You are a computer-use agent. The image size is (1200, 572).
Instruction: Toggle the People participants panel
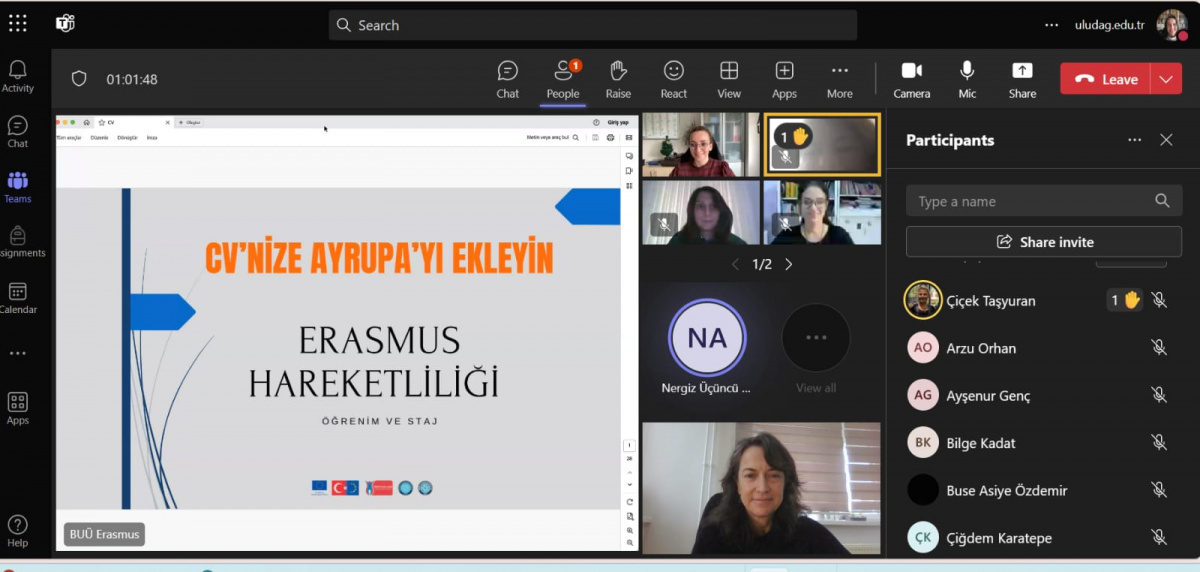point(563,80)
